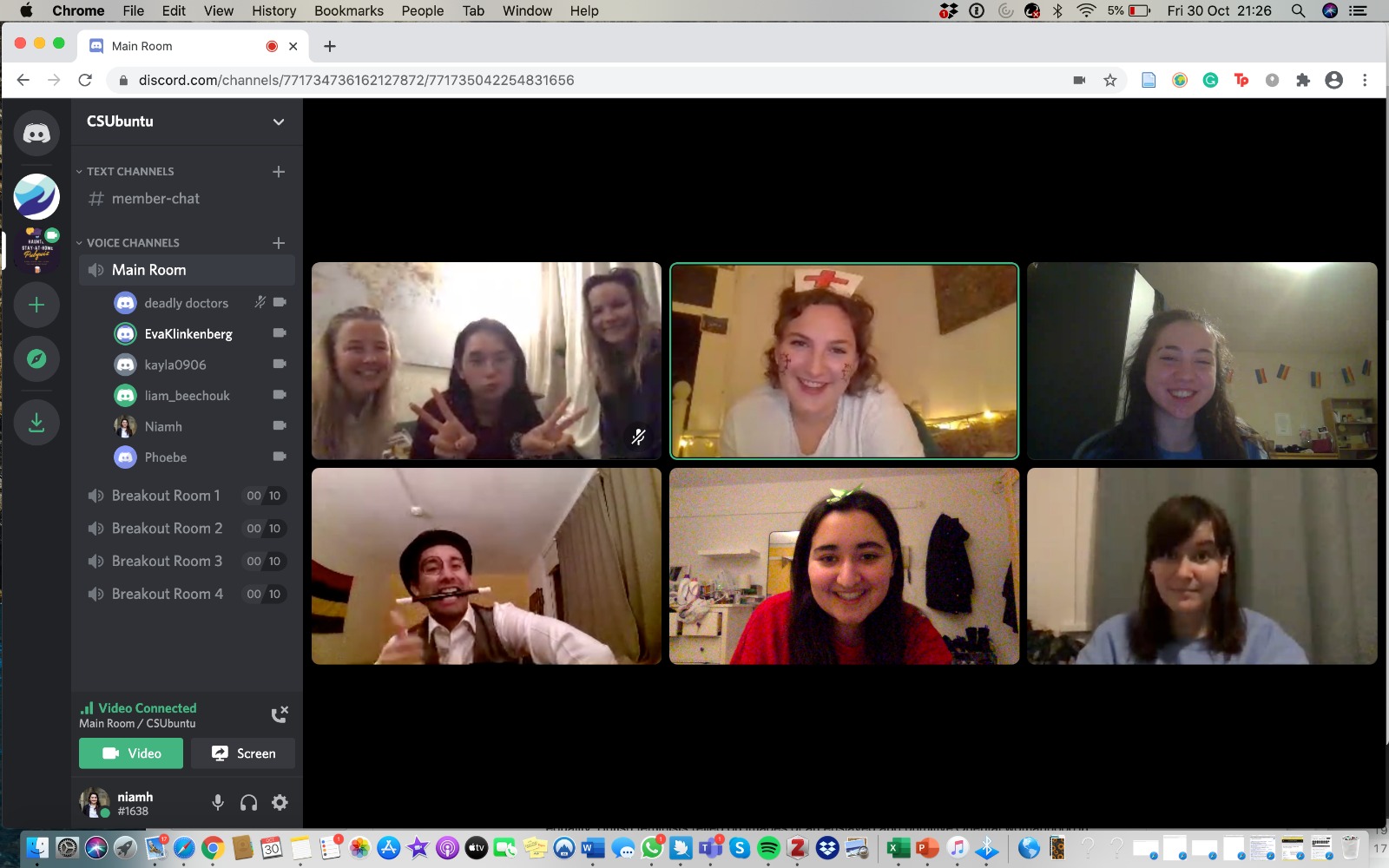Select the Main Room voice channel
This screenshot has width=1389, height=868.
tap(187, 270)
